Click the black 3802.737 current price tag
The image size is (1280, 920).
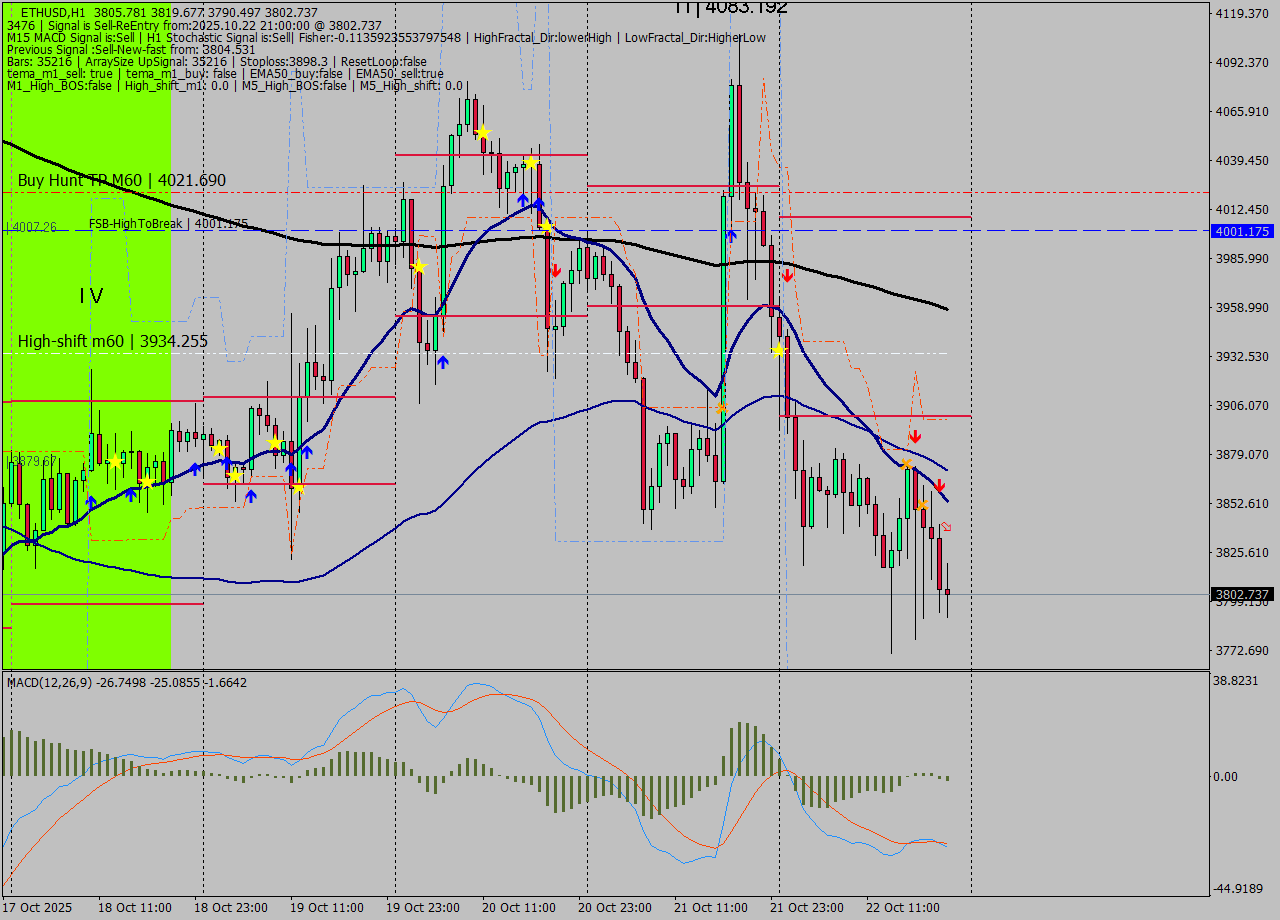click(x=1241, y=594)
